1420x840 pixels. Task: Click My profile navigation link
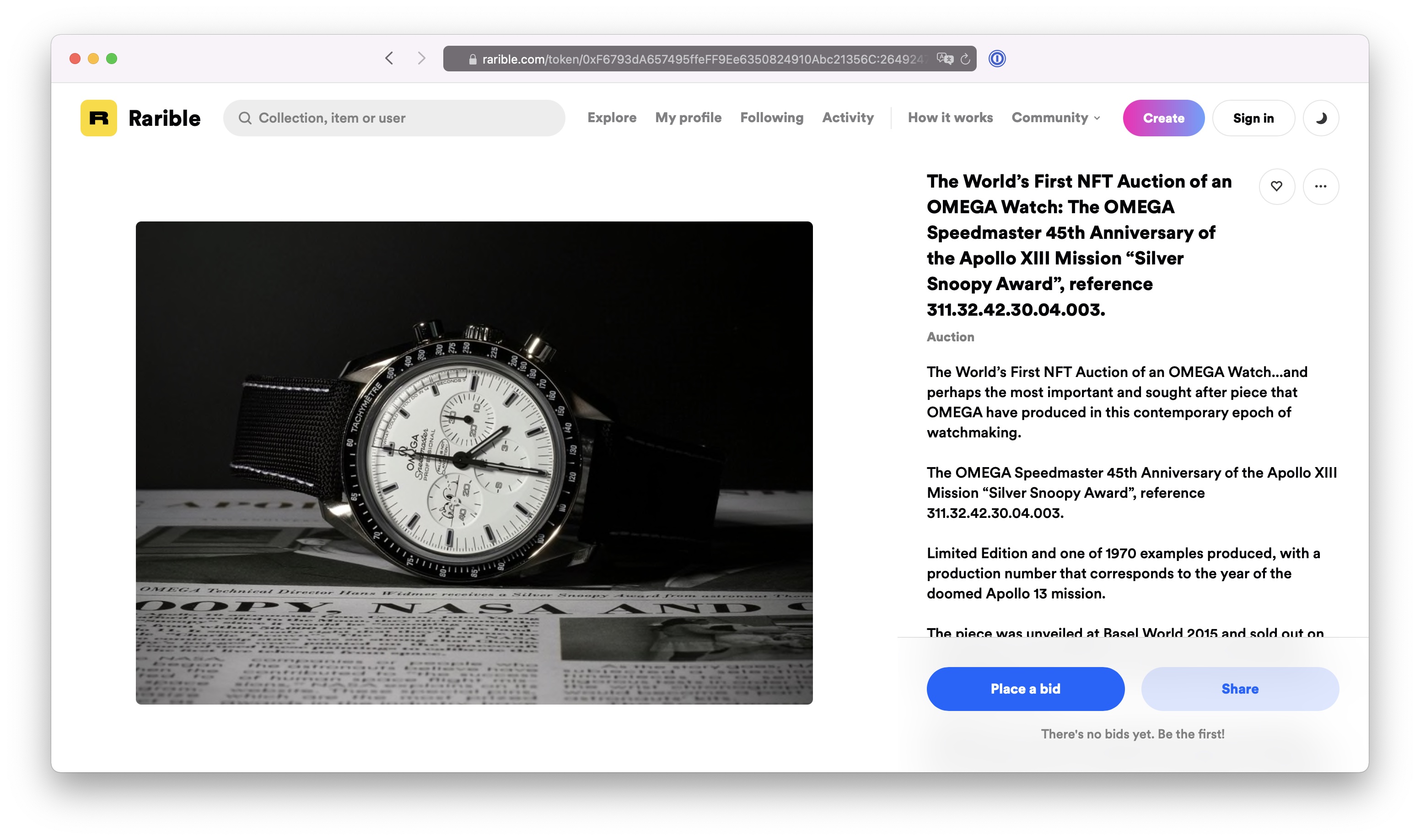(688, 118)
